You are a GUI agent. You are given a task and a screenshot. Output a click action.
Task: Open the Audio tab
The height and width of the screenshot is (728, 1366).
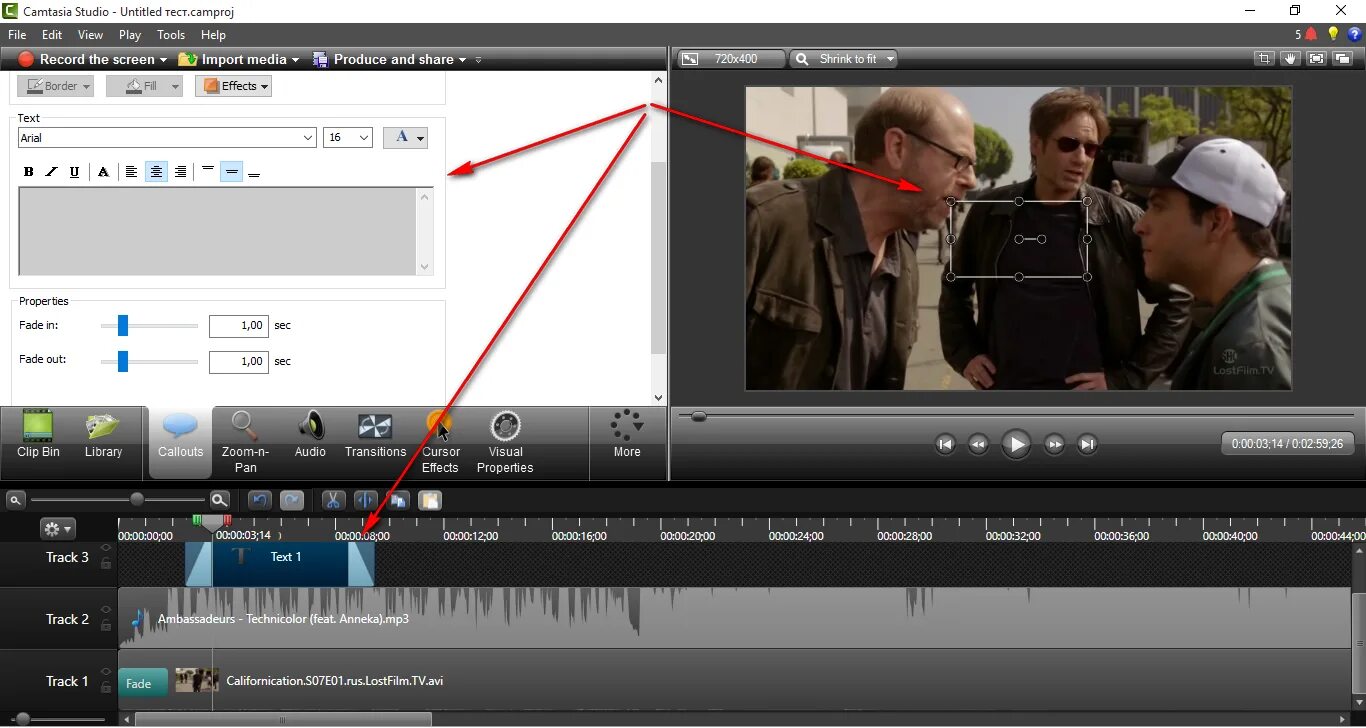(310, 437)
